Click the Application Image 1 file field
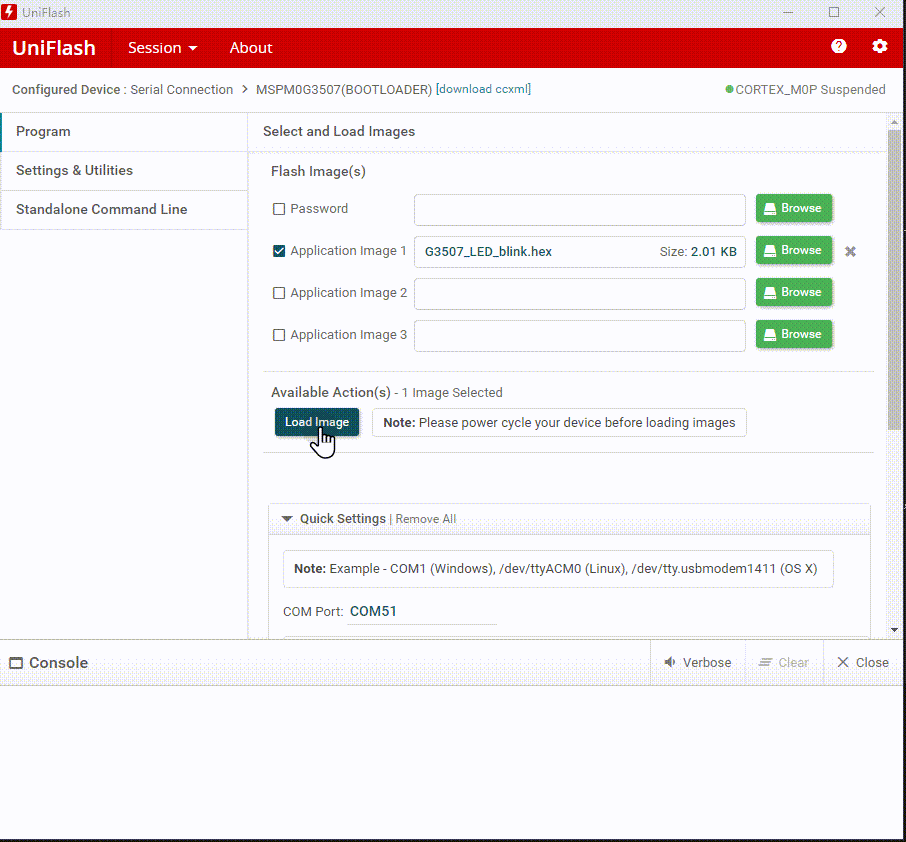906x842 pixels. (580, 252)
